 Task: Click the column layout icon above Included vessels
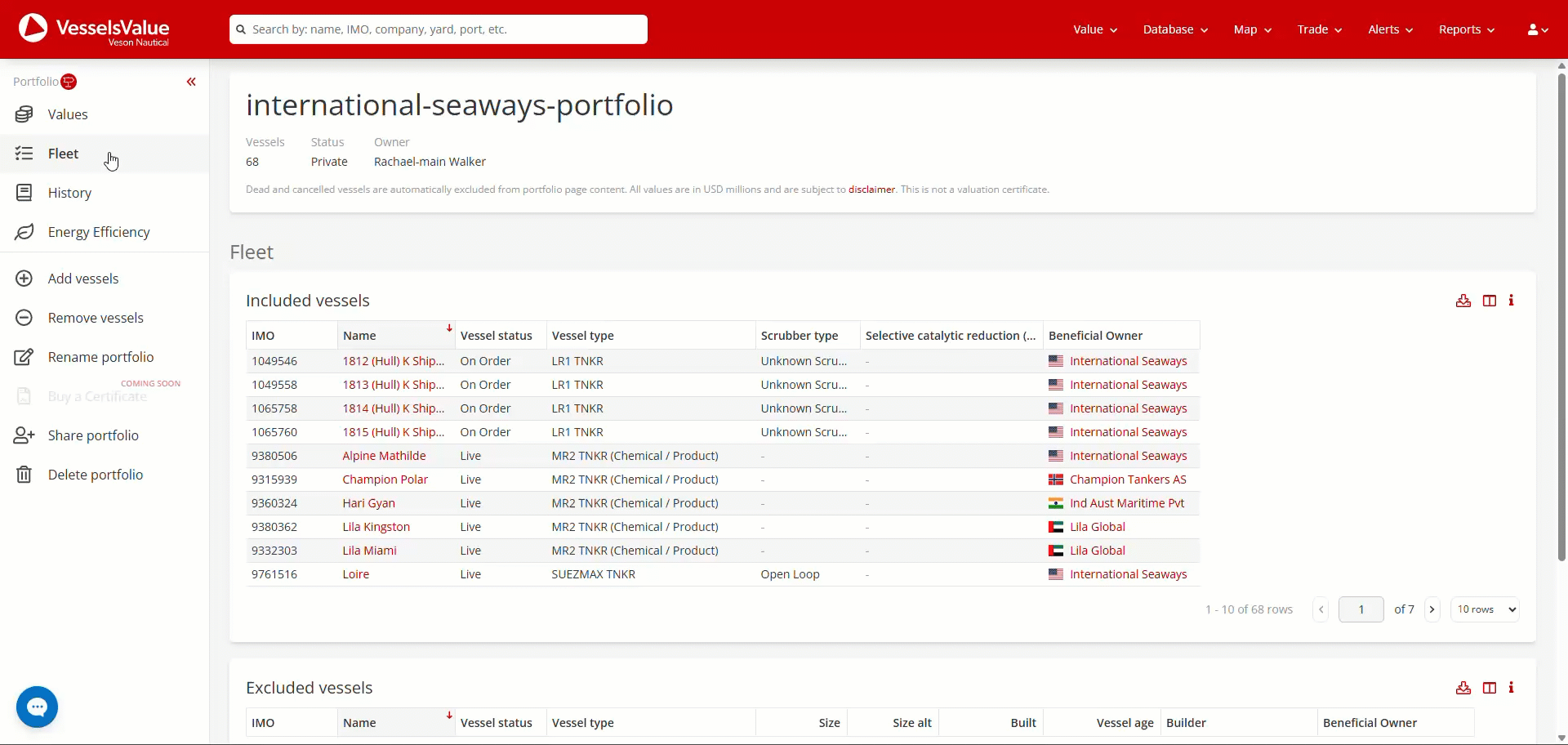pyautogui.click(x=1490, y=301)
